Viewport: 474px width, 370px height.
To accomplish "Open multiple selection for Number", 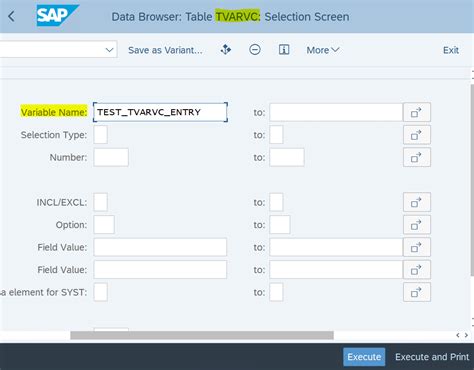I will tap(417, 157).
